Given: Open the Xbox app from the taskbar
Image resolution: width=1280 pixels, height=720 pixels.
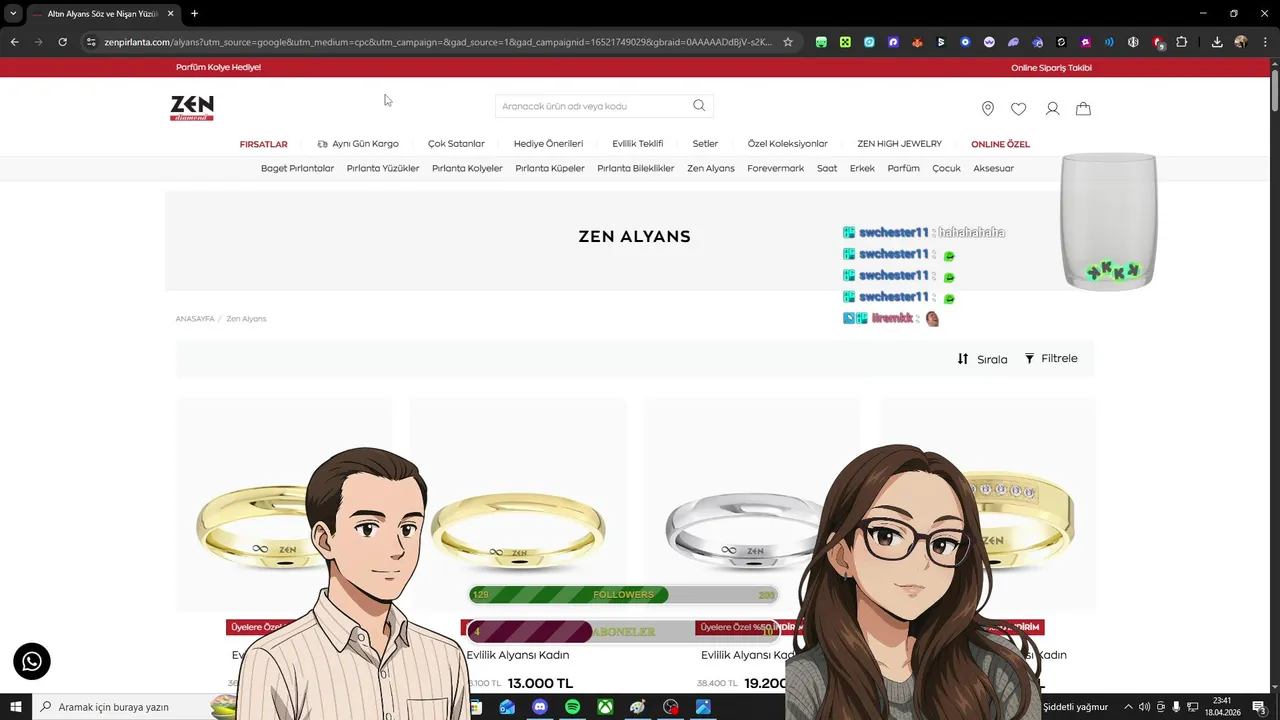Looking at the screenshot, I should [605, 707].
